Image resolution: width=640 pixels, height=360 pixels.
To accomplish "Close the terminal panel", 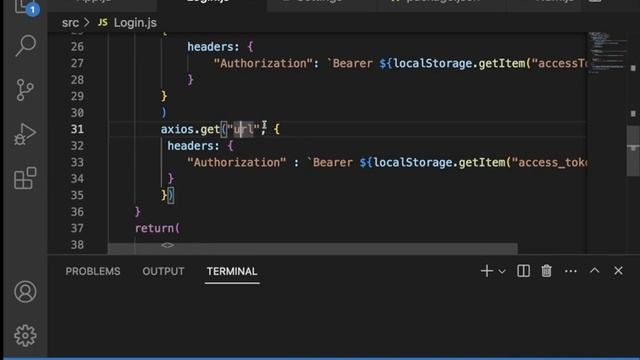I will [618, 271].
